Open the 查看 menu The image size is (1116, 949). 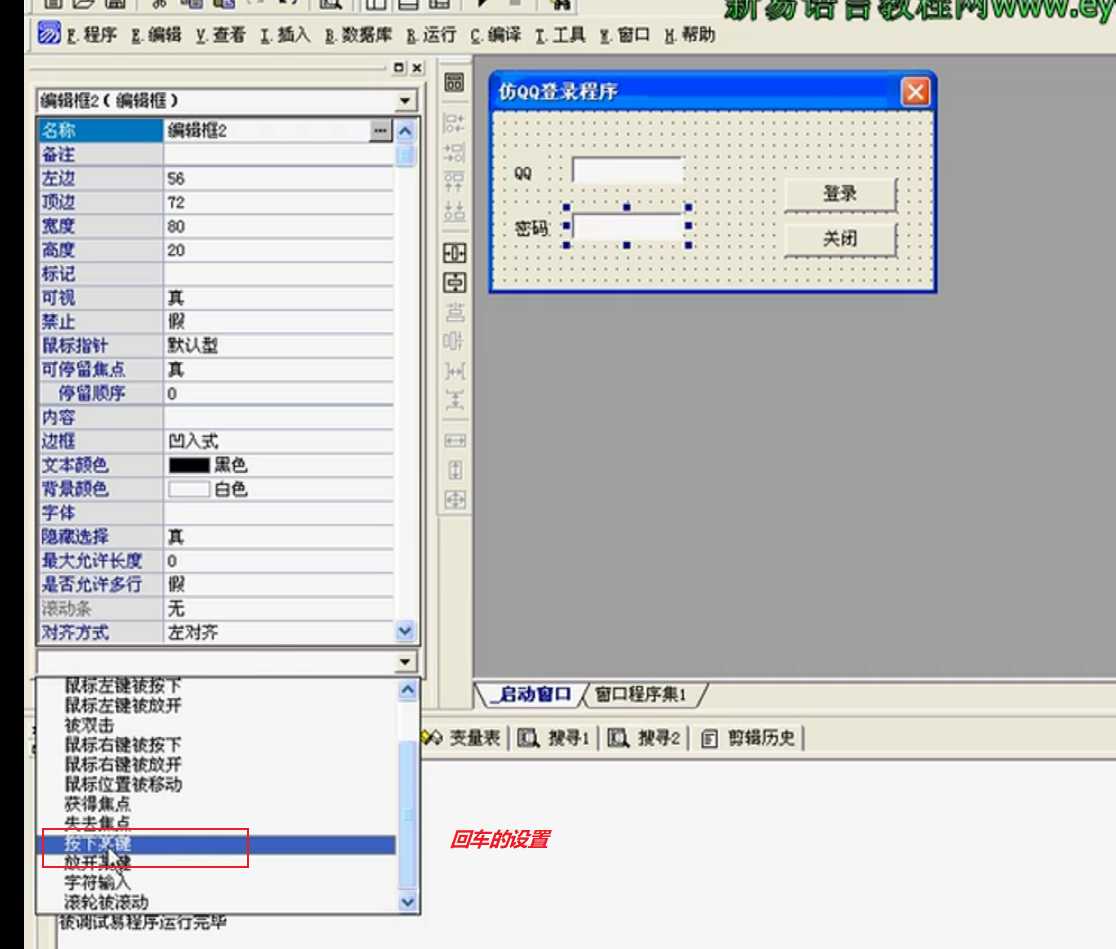[221, 34]
